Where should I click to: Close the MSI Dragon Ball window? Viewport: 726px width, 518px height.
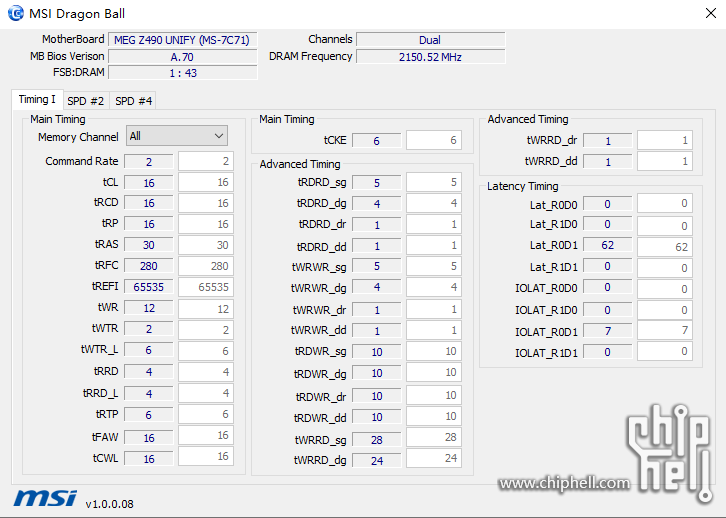tap(711, 13)
